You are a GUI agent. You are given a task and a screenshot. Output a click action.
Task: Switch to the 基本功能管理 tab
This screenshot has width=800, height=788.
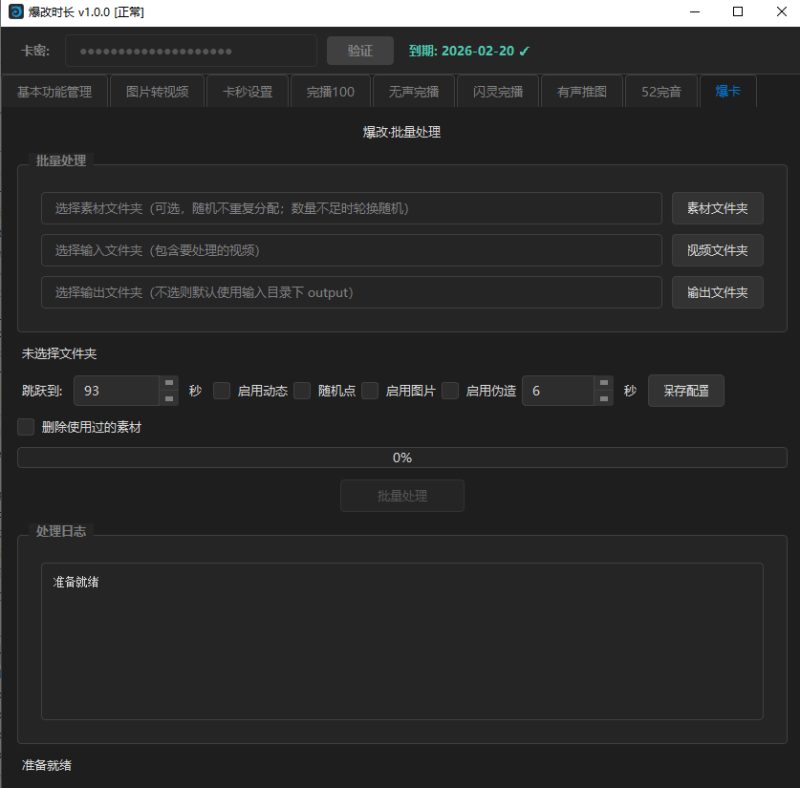[54, 92]
